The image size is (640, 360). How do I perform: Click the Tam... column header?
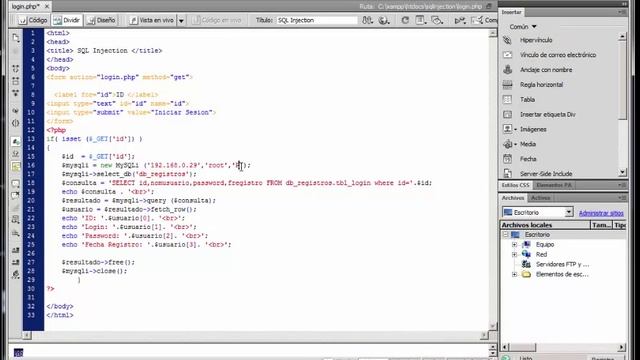click(x=602, y=225)
